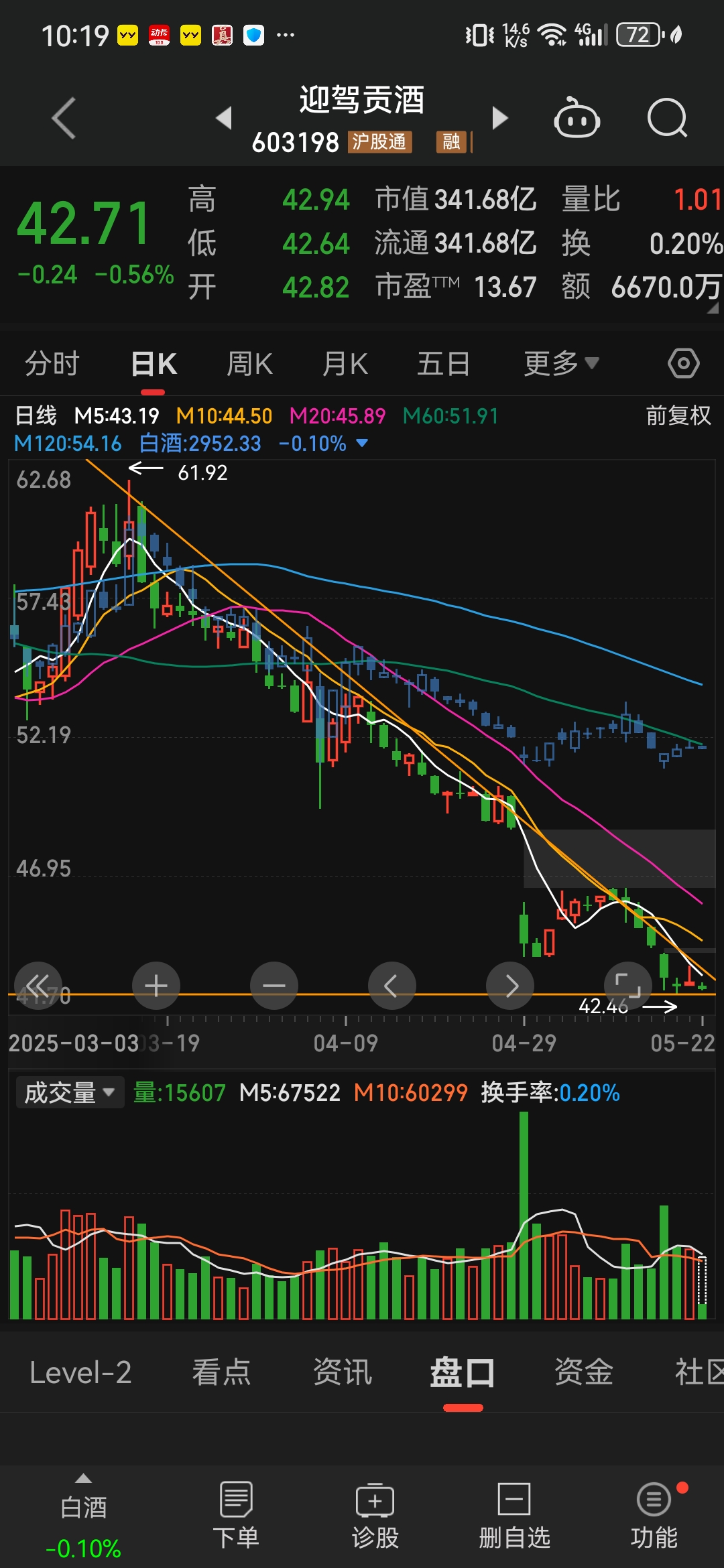Expand the 白酒 index overlay dropdown arrow

click(362, 443)
